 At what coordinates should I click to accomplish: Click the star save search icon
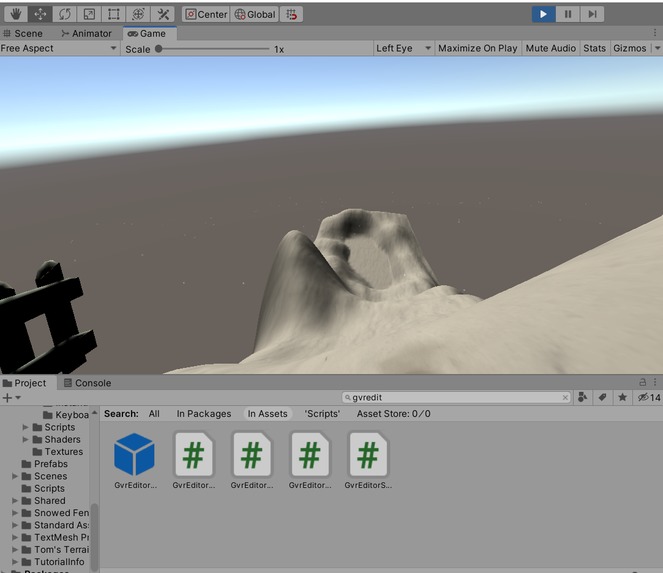pyautogui.click(x=622, y=397)
